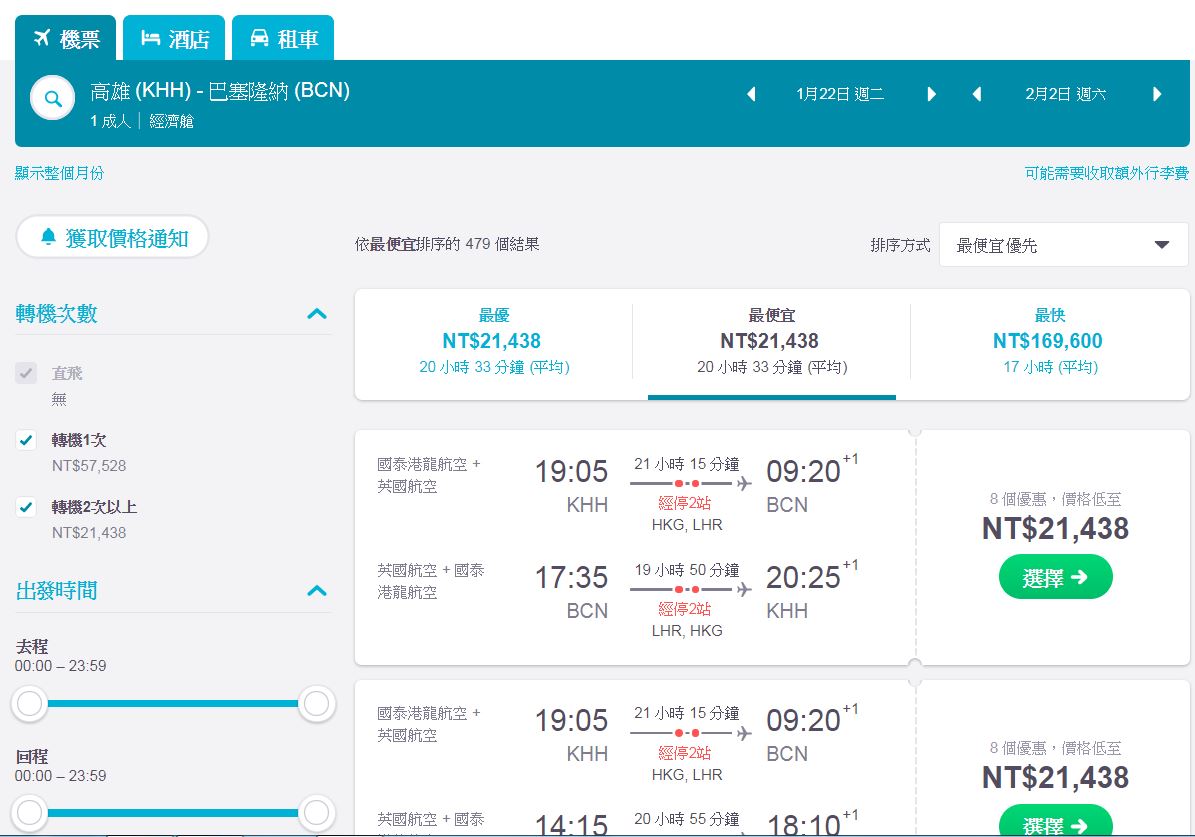This screenshot has width=1195, height=837.
Task: Click the bell icon on price alert
Action: tap(48, 236)
